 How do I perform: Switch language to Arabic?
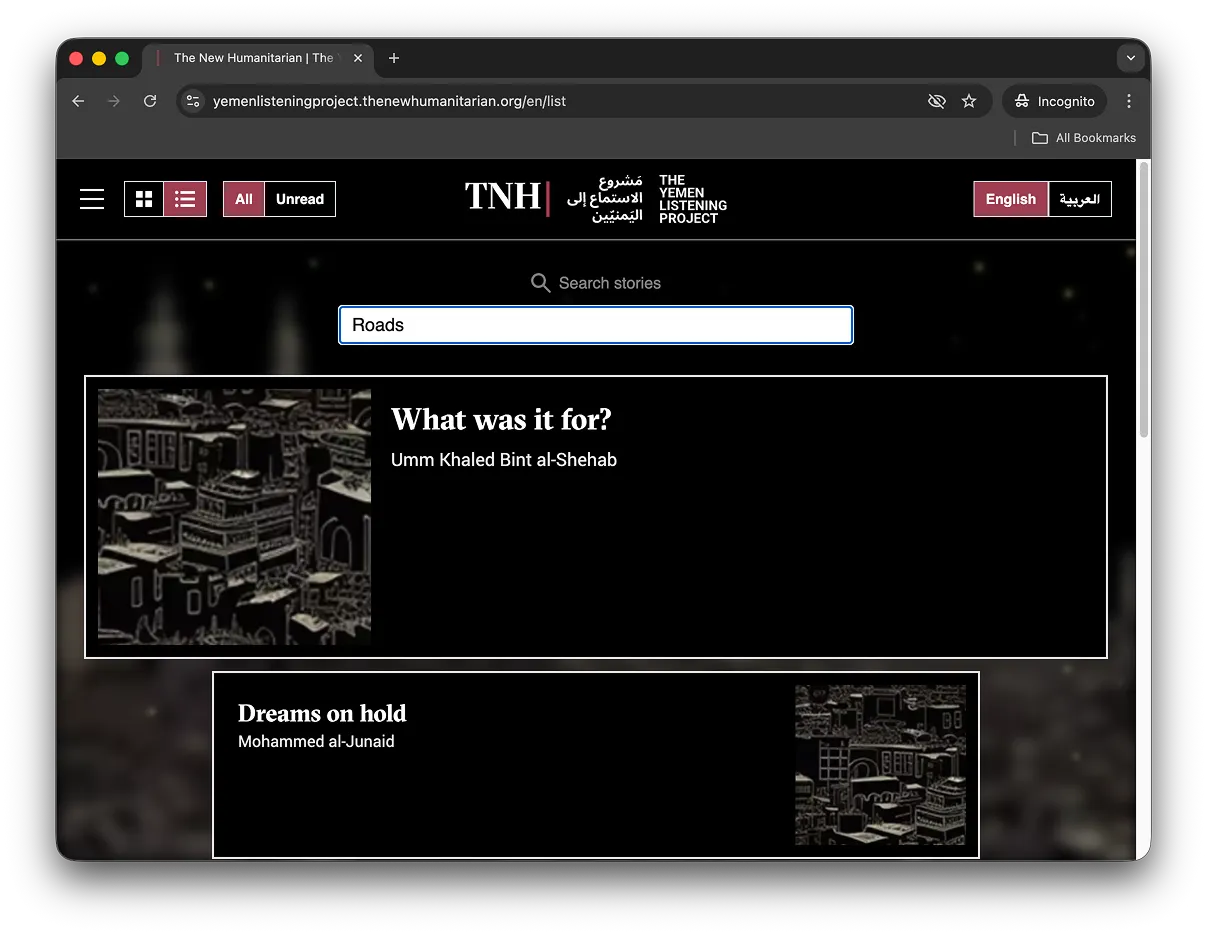point(1080,199)
